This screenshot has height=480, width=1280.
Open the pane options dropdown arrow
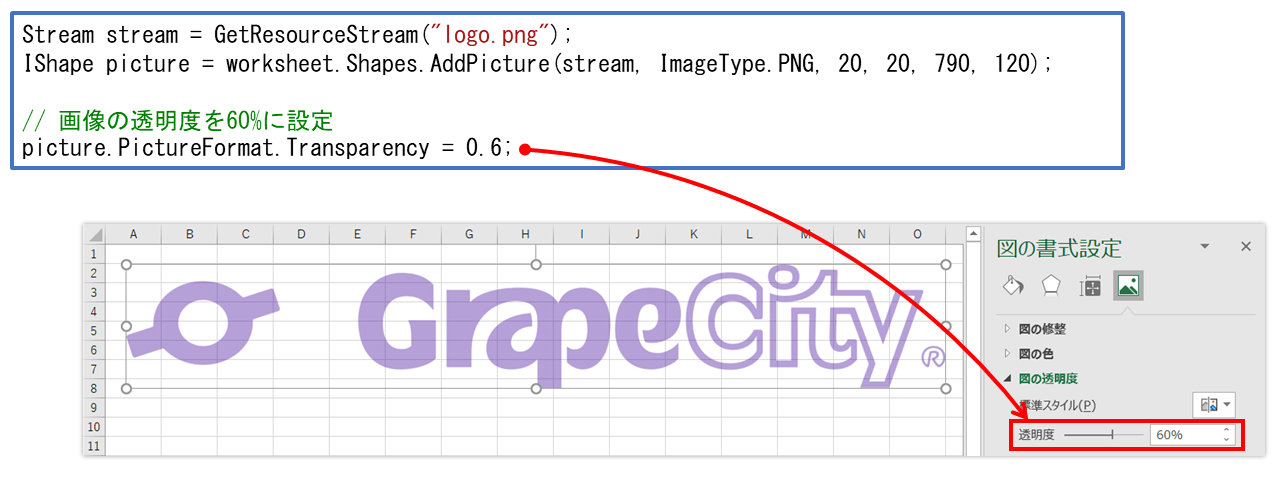(x=1205, y=246)
